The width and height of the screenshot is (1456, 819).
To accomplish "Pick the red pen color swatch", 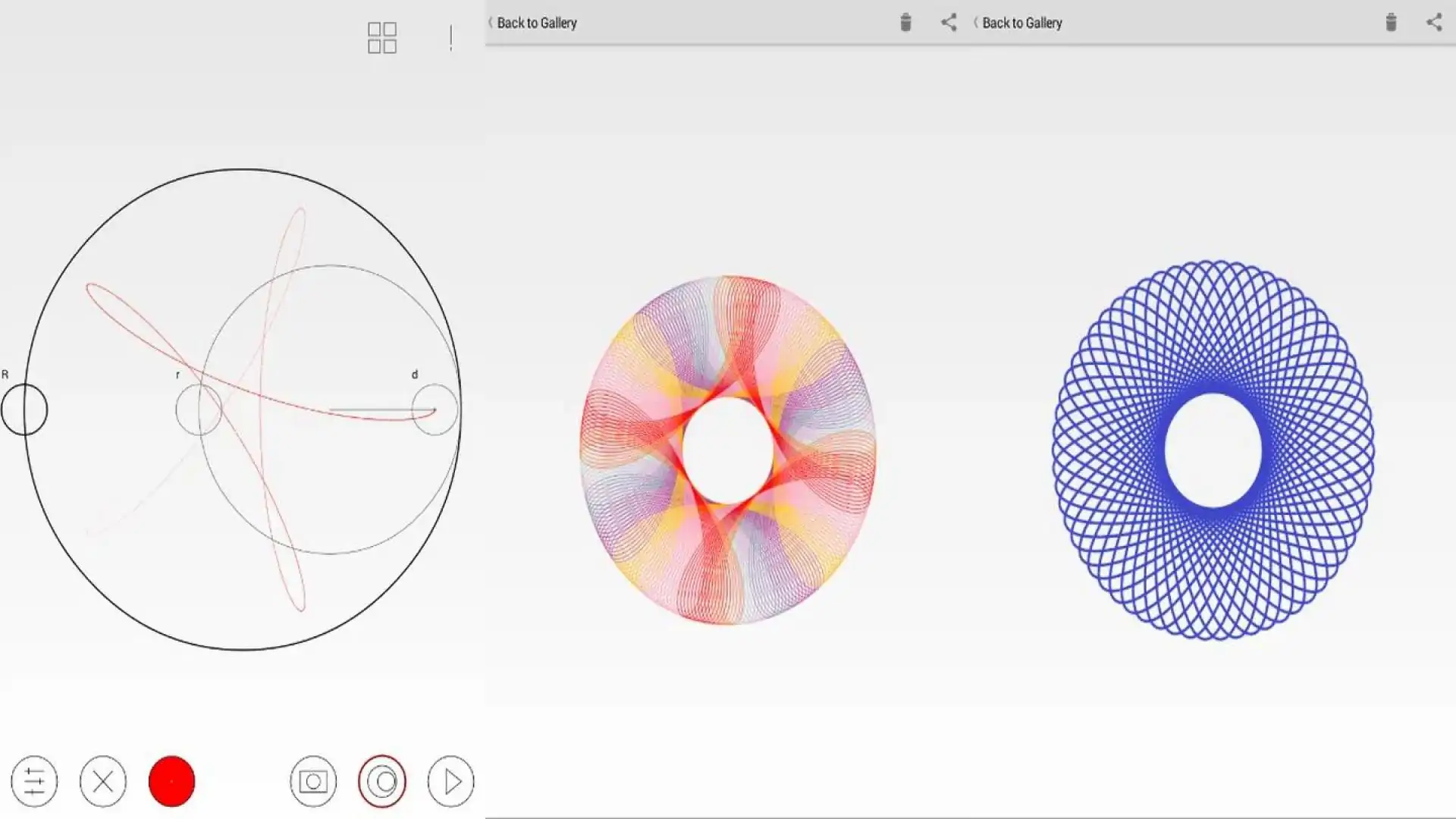I will coord(171,781).
